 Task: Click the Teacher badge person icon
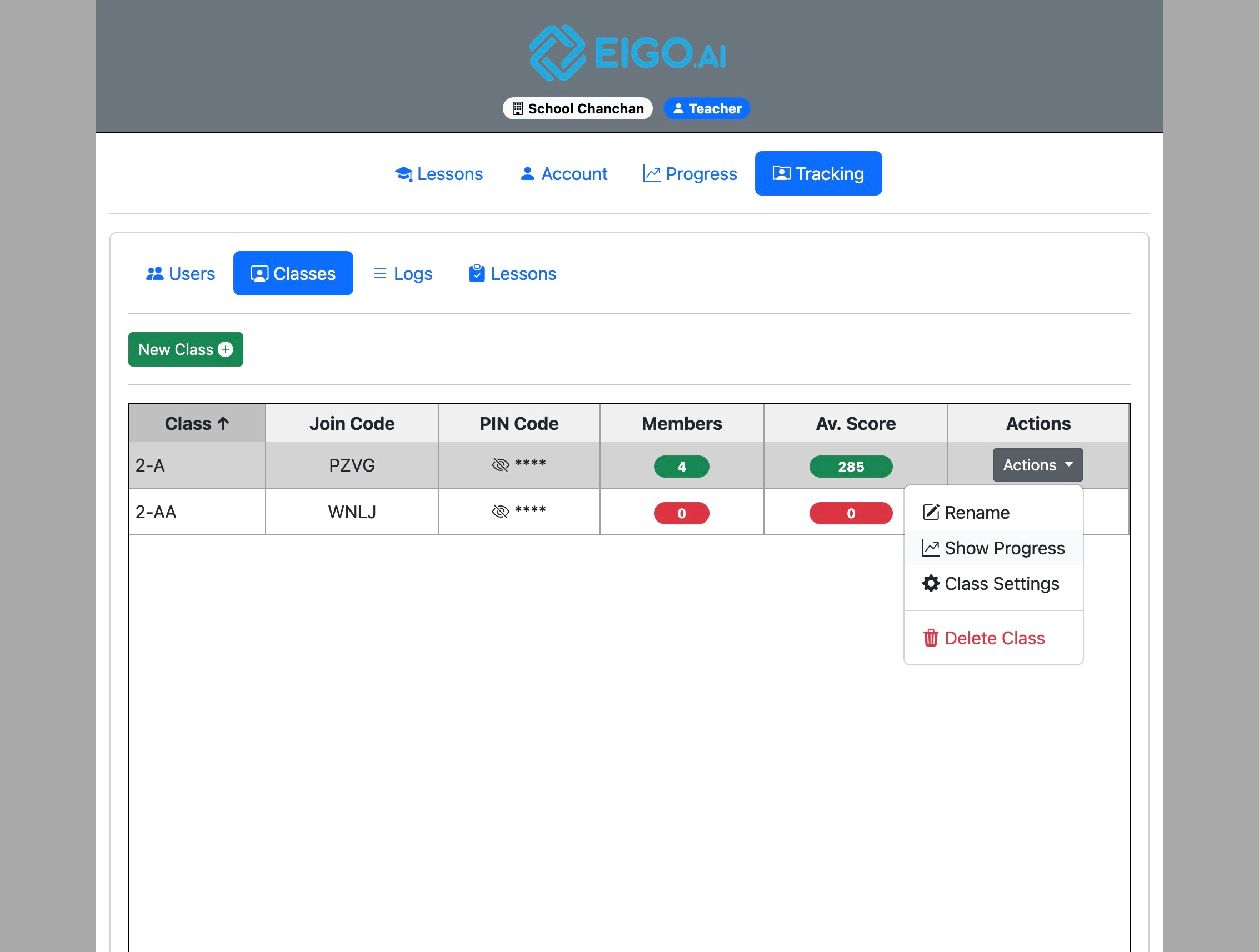pyautogui.click(x=678, y=108)
